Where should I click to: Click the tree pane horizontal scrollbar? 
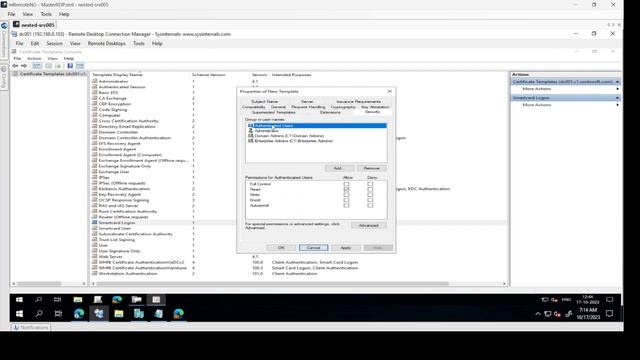tap(39, 284)
